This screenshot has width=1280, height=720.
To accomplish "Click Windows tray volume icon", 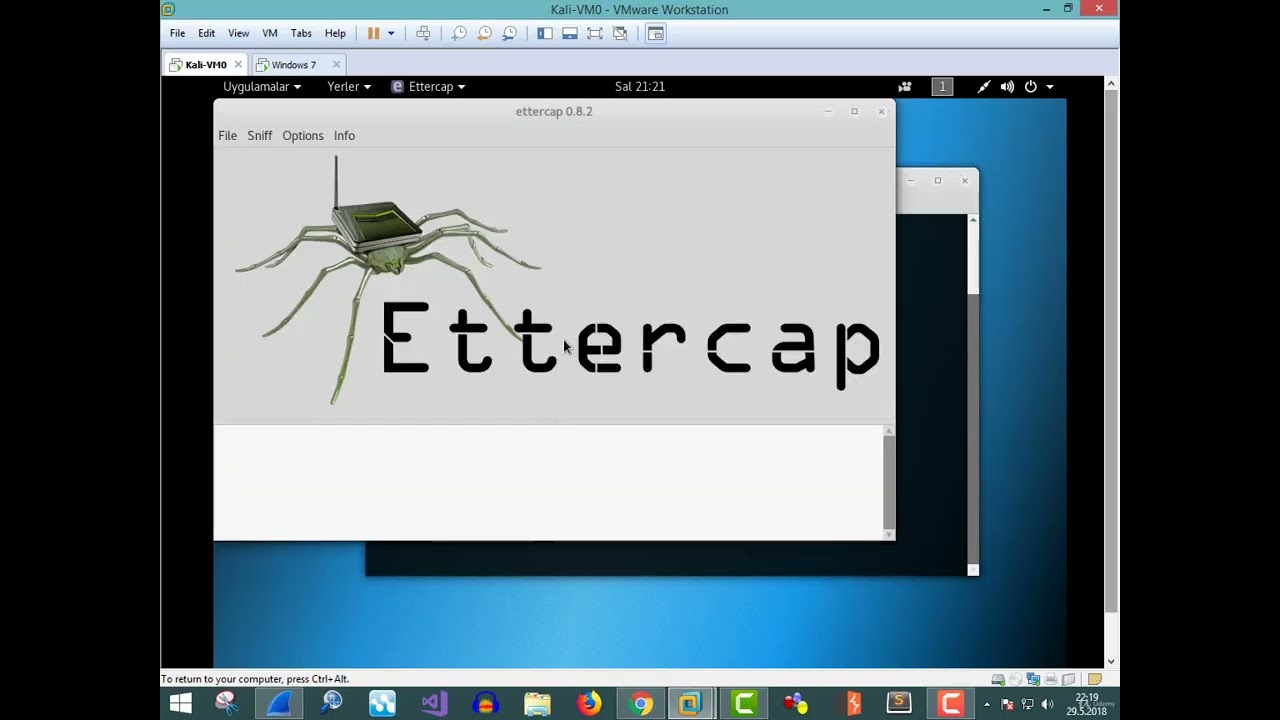I will click(x=1047, y=704).
